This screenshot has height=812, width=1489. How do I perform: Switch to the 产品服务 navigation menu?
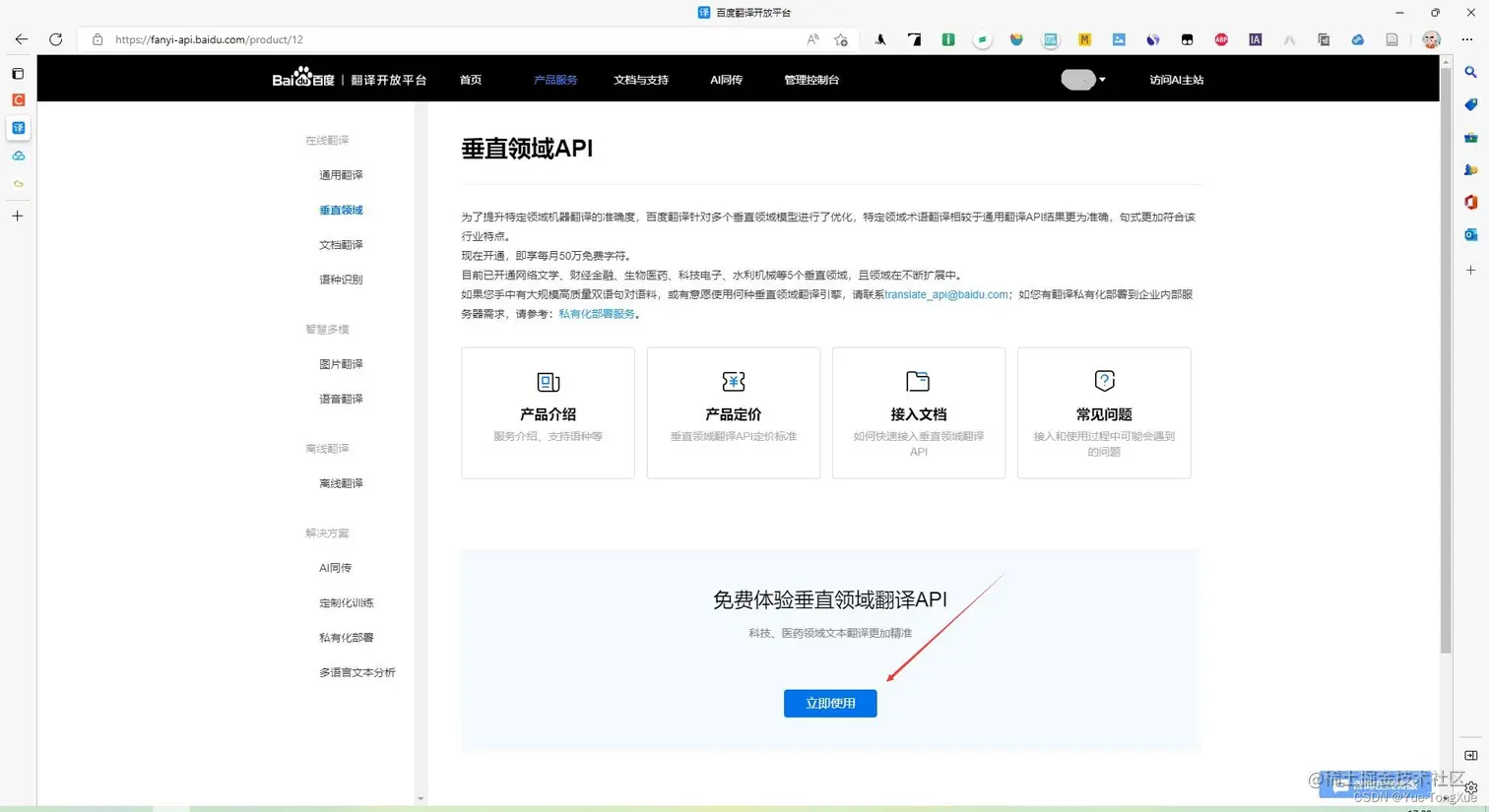click(x=555, y=80)
